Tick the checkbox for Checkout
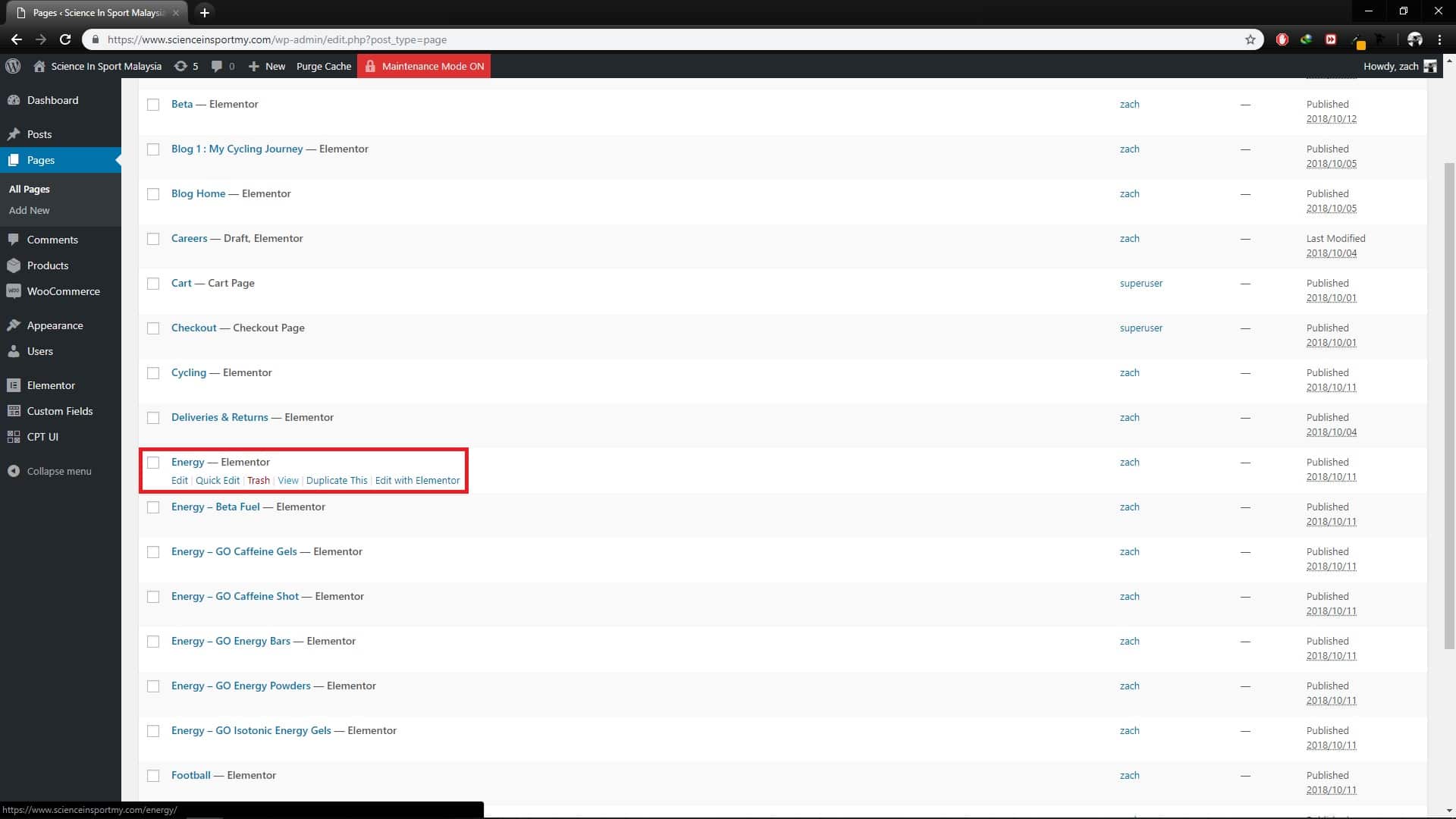Image resolution: width=1456 pixels, height=819 pixels. [153, 328]
